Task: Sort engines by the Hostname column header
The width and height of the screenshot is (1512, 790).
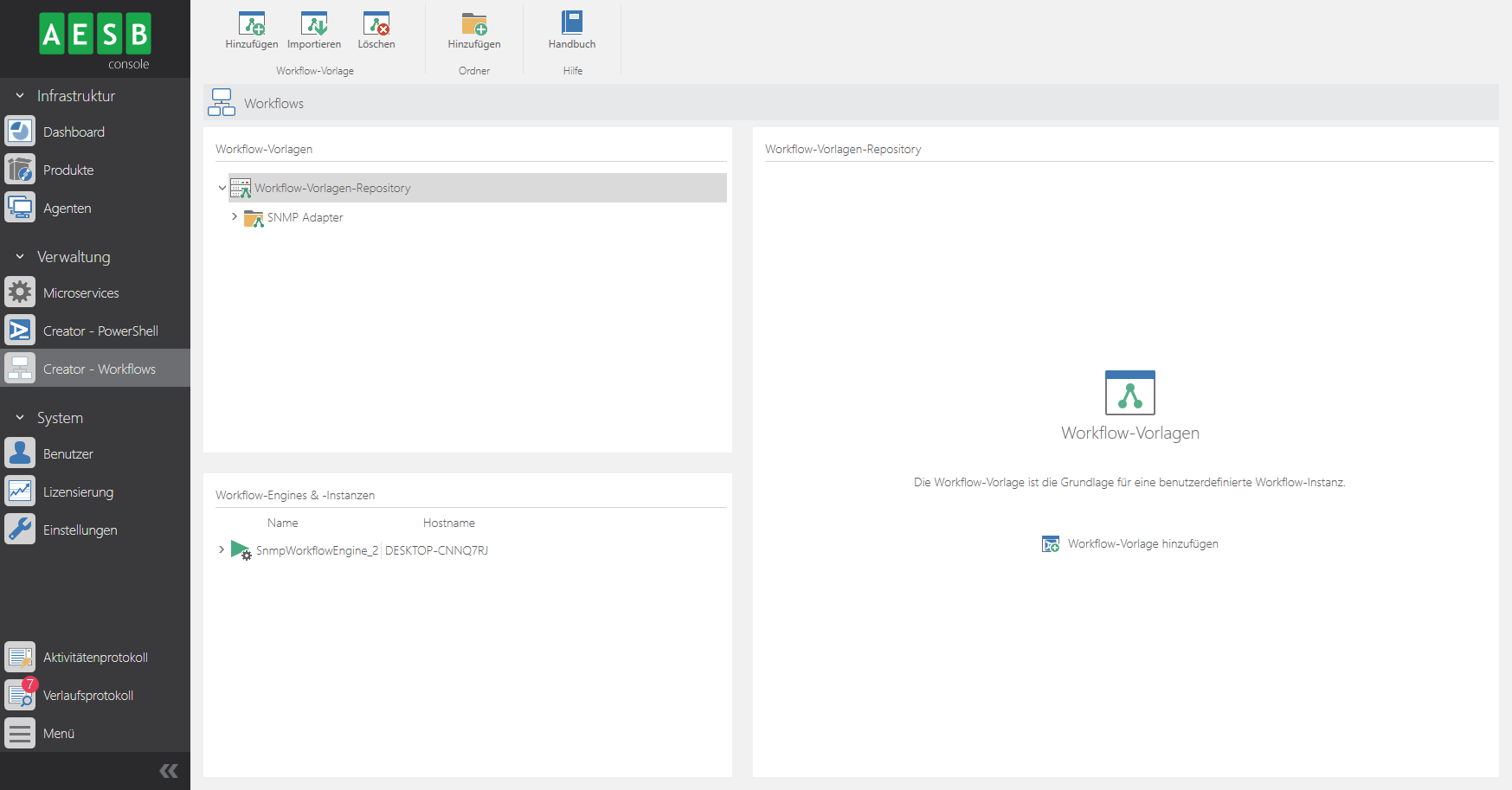Action: click(448, 523)
